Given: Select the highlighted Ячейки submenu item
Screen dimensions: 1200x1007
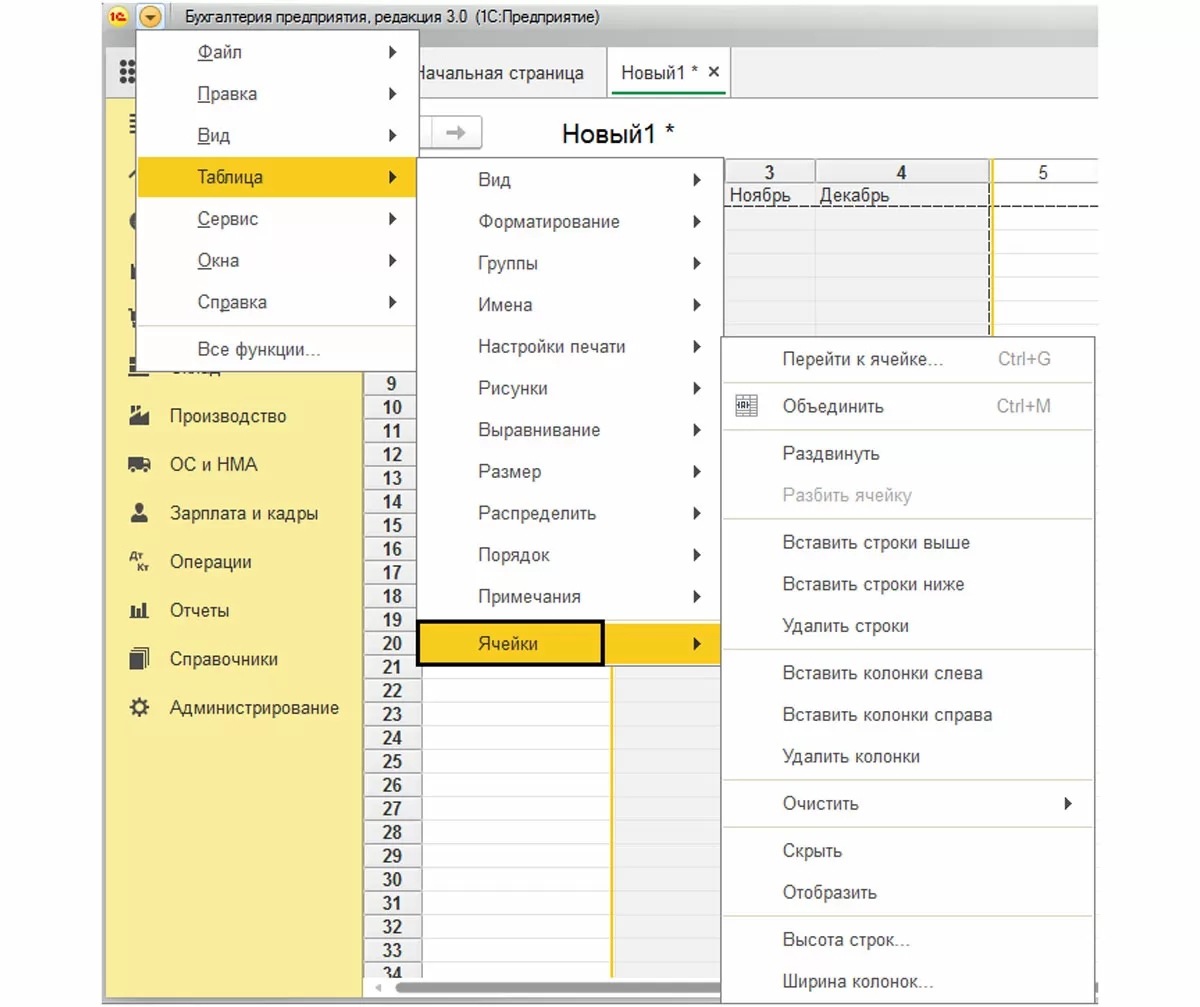Looking at the screenshot, I should coord(570,644).
